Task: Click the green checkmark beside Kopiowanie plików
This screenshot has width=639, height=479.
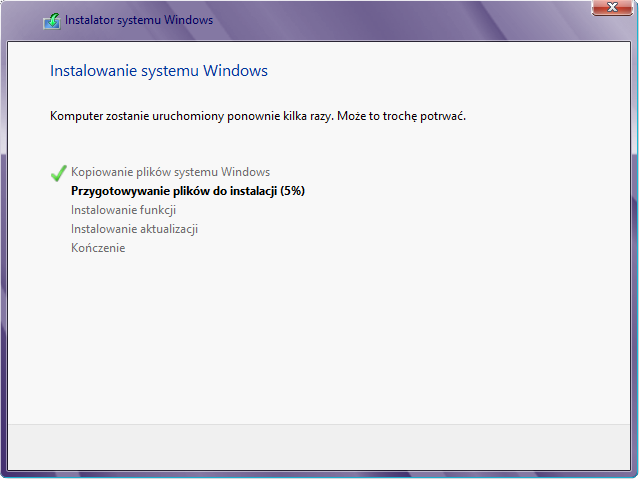Action: click(x=59, y=173)
